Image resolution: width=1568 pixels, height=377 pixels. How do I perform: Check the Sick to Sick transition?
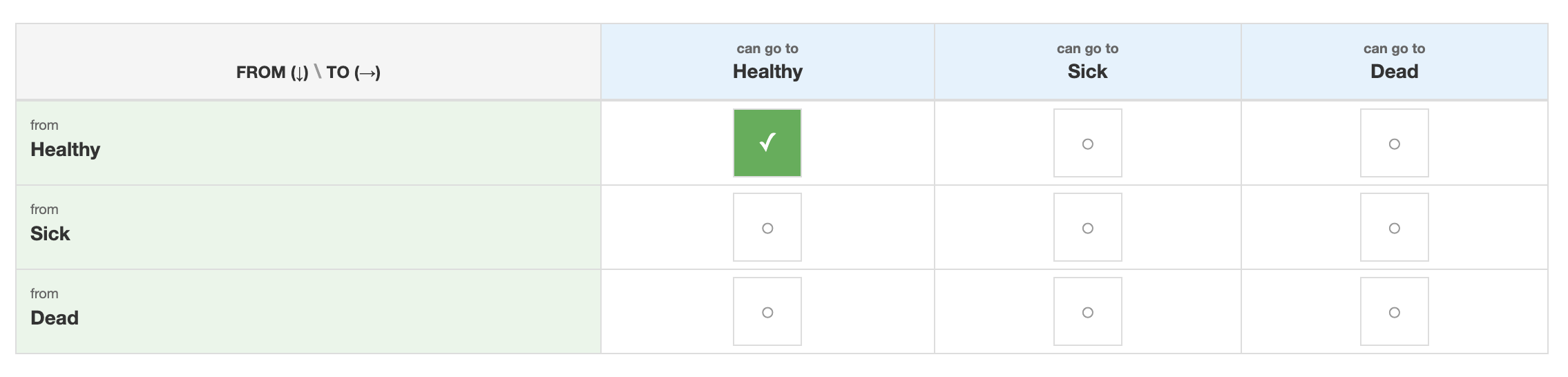(1087, 227)
